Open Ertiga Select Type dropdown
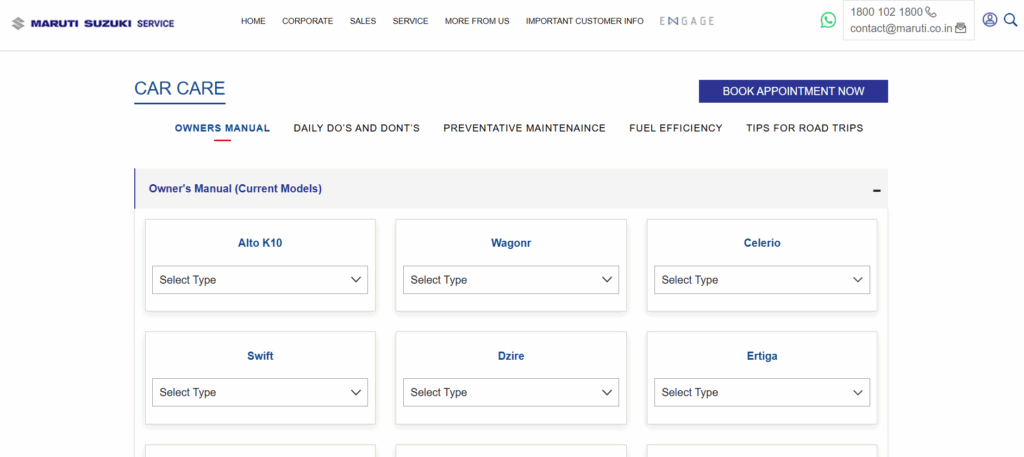The height and width of the screenshot is (457, 1024). [762, 392]
